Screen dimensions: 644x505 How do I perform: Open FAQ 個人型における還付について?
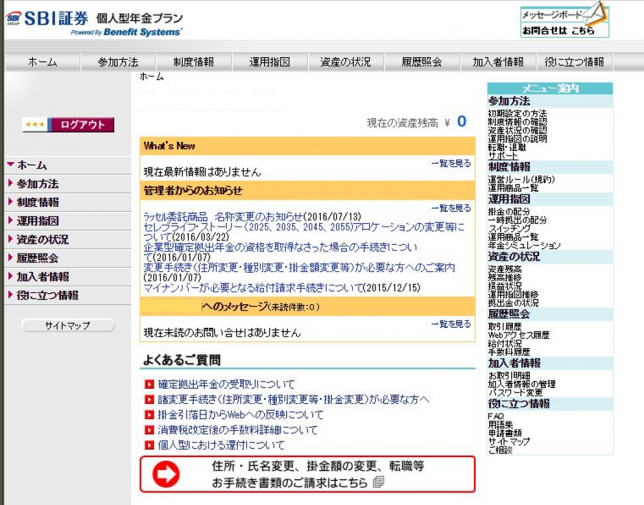(x=221, y=445)
